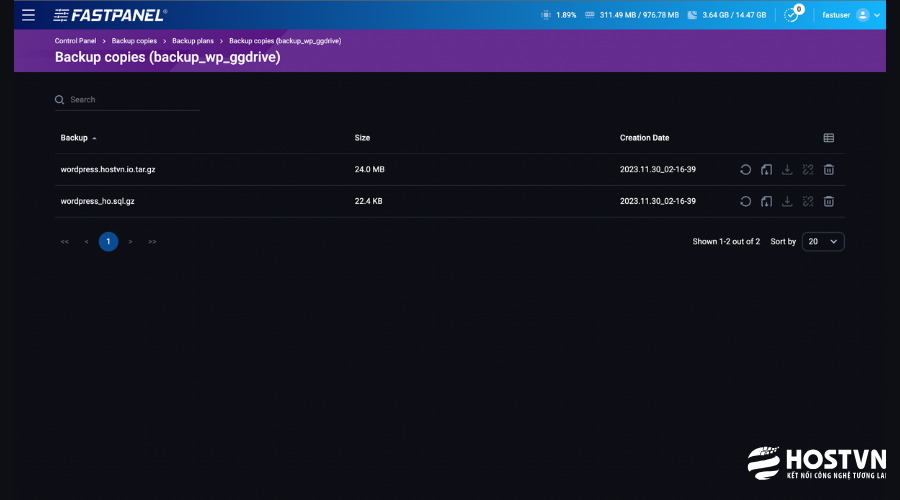Click the dashed-square icon for wordpress_ho.sql.gz
The height and width of the screenshot is (500, 900).
click(x=808, y=201)
